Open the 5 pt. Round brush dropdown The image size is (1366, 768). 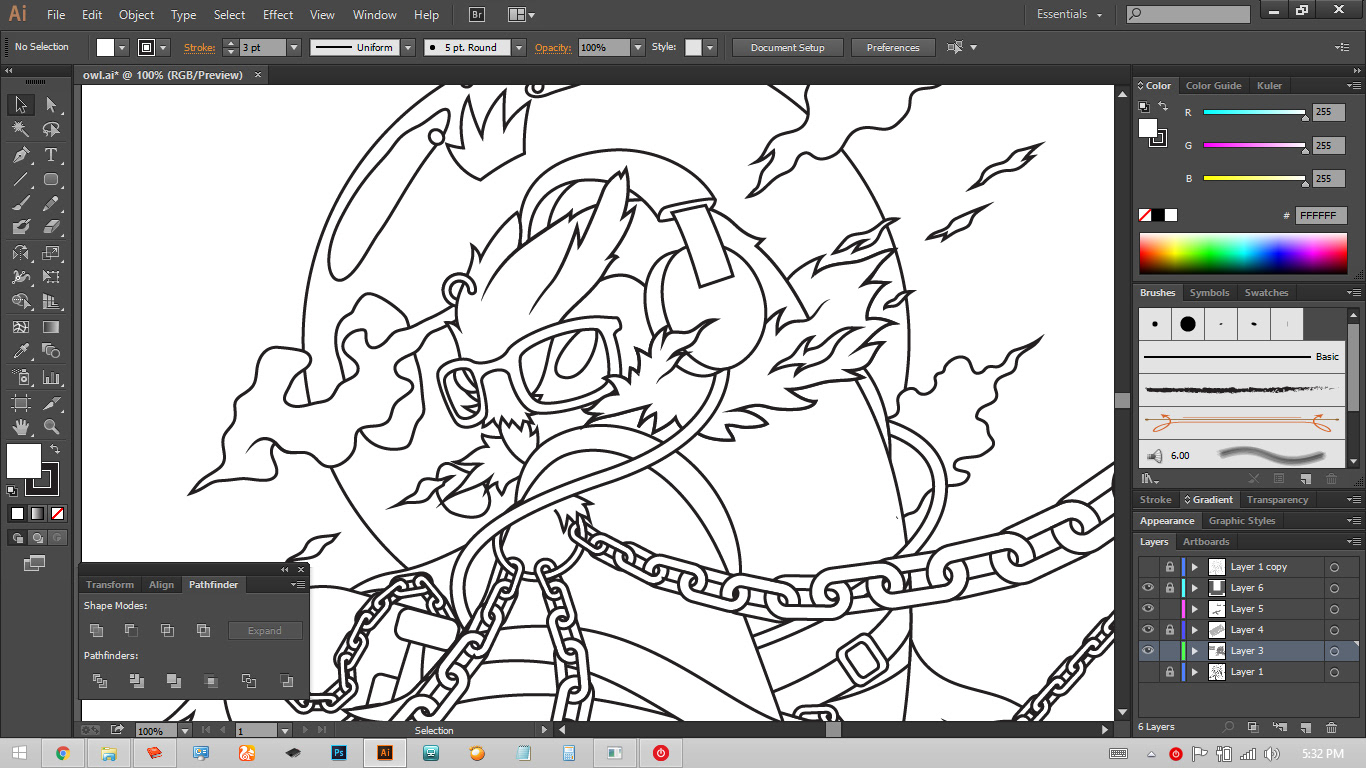click(518, 47)
